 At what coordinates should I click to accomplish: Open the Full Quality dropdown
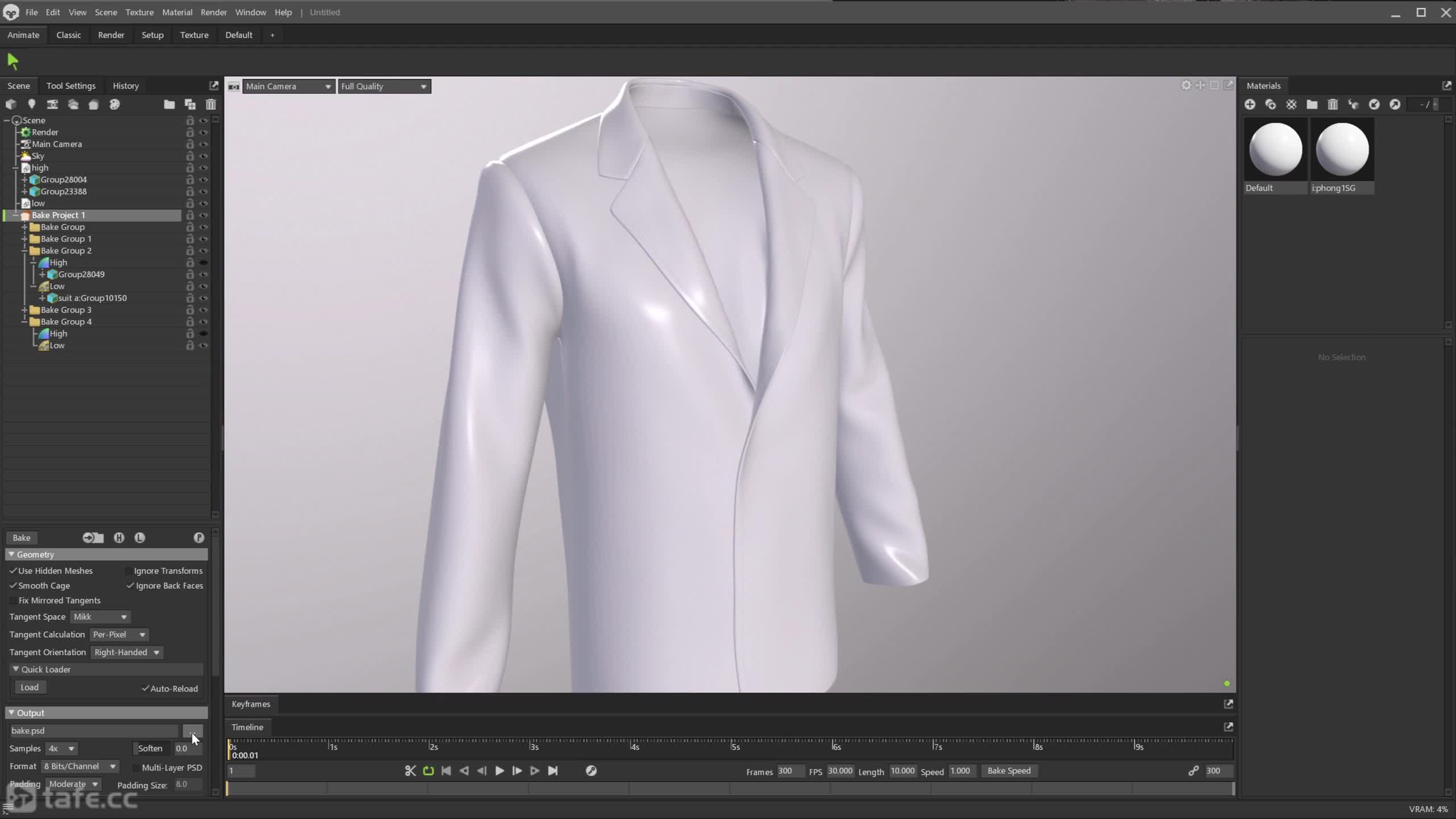pyautogui.click(x=384, y=86)
